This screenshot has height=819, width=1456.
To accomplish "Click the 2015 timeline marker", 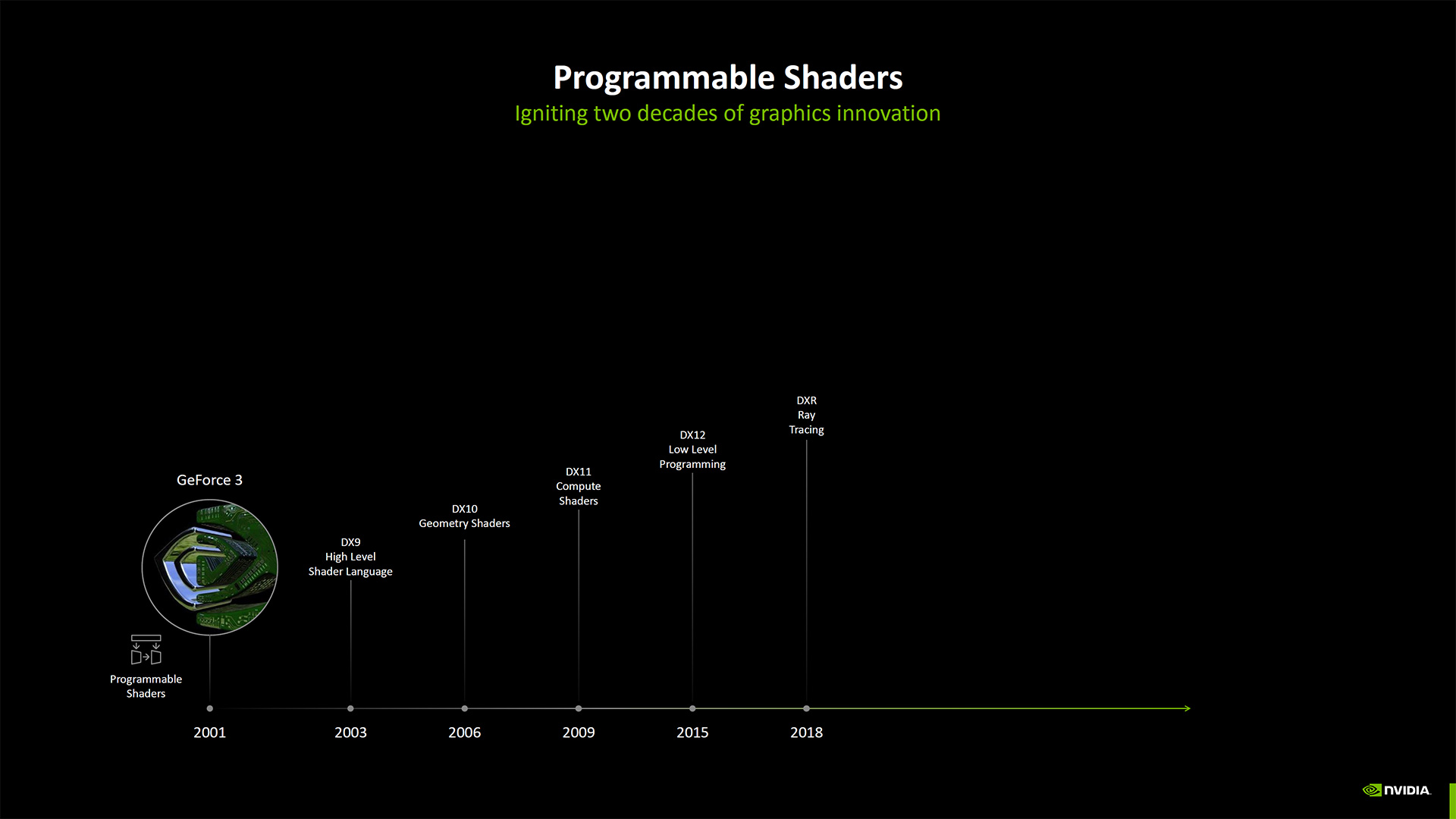I will click(x=692, y=708).
